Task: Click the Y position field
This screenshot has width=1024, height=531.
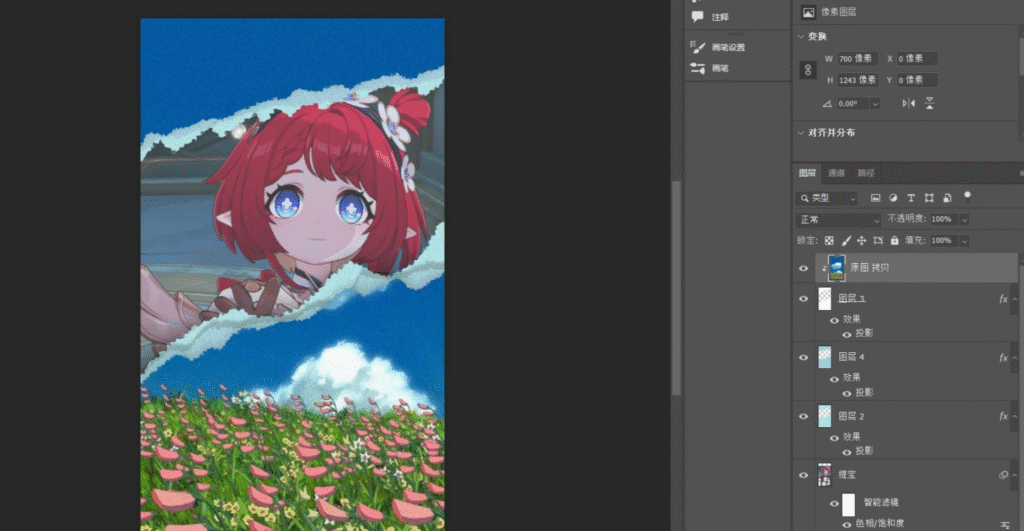Action: [917, 80]
